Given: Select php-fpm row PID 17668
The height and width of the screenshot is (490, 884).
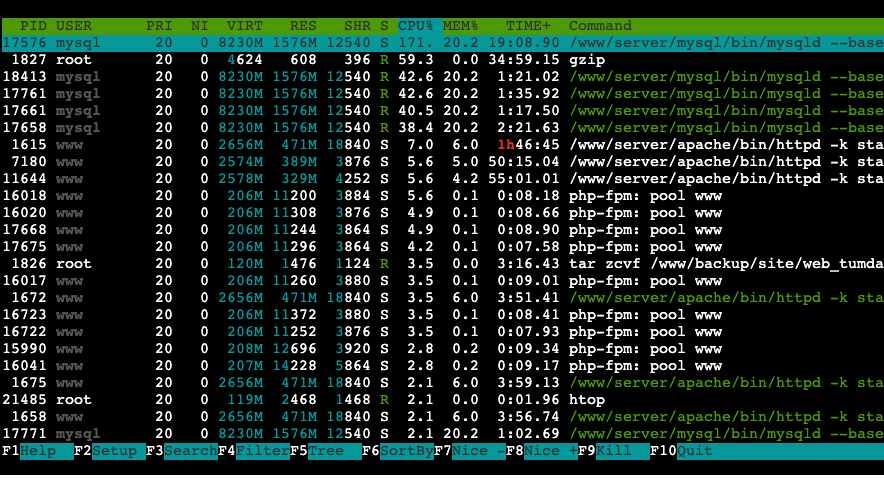Looking at the screenshot, I should tap(443, 229).
